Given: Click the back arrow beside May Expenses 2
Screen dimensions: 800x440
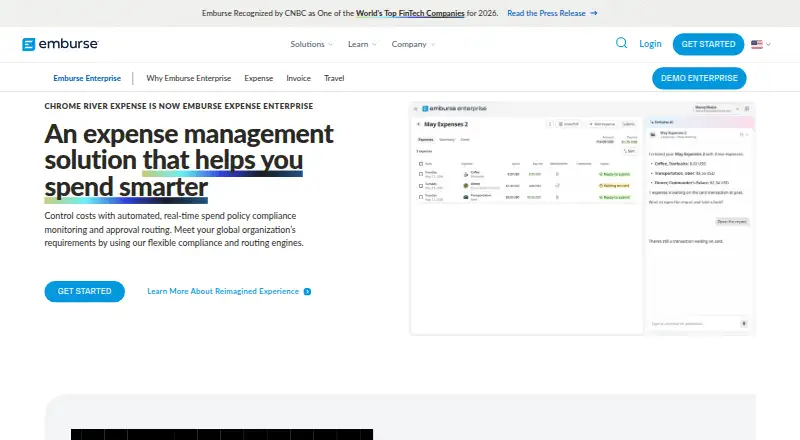Looking at the screenshot, I should 418,124.
